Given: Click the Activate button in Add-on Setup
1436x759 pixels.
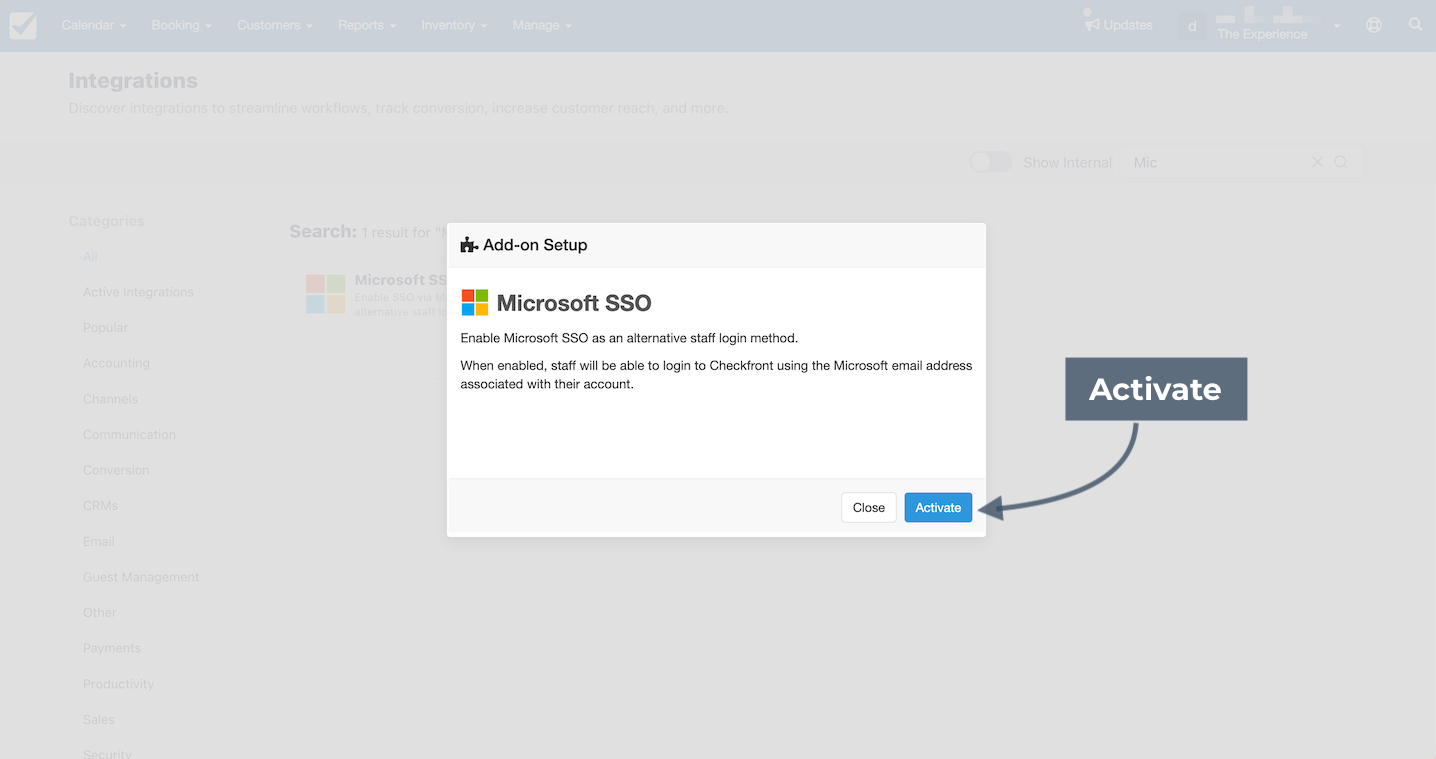Looking at the screenshot, I should click(x=938, y=507).
